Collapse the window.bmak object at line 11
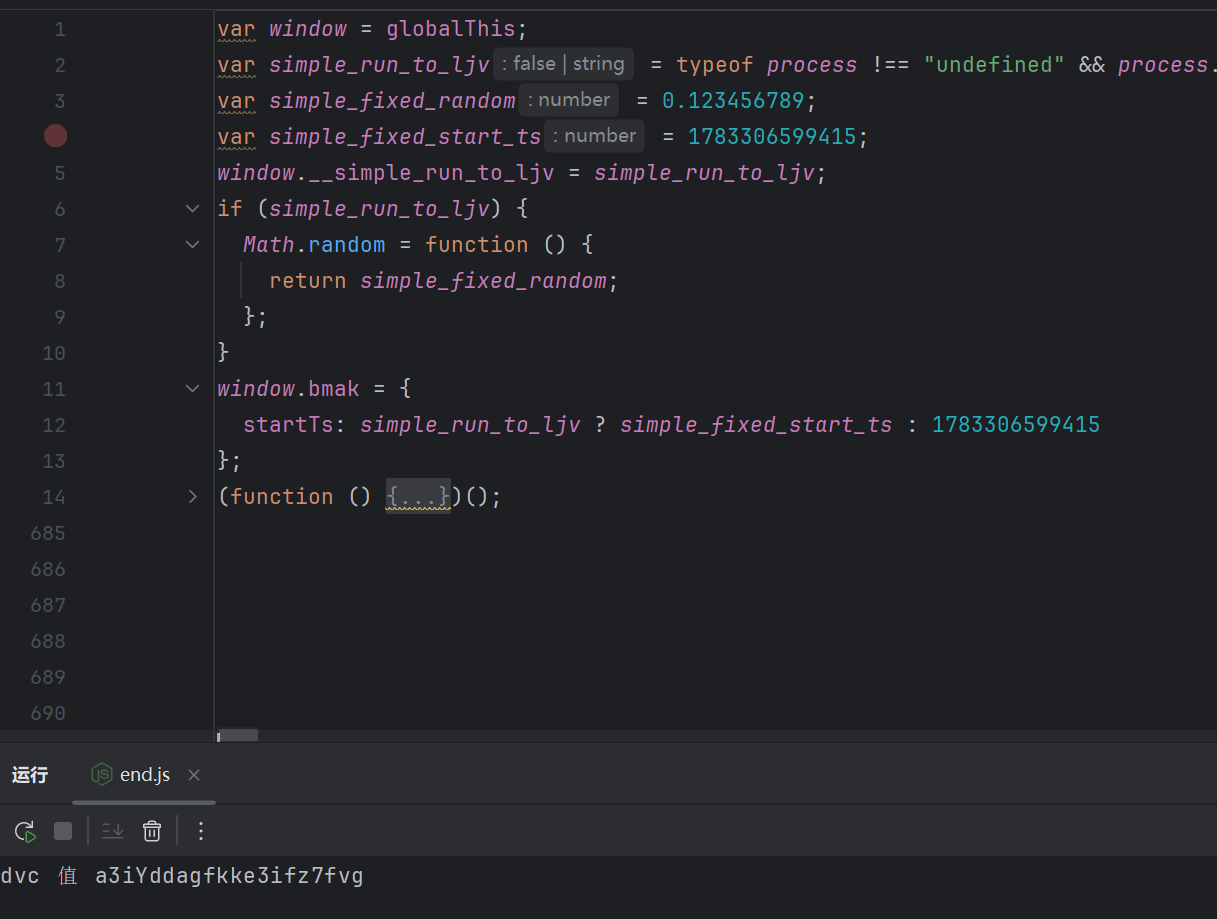 [193, 389]
